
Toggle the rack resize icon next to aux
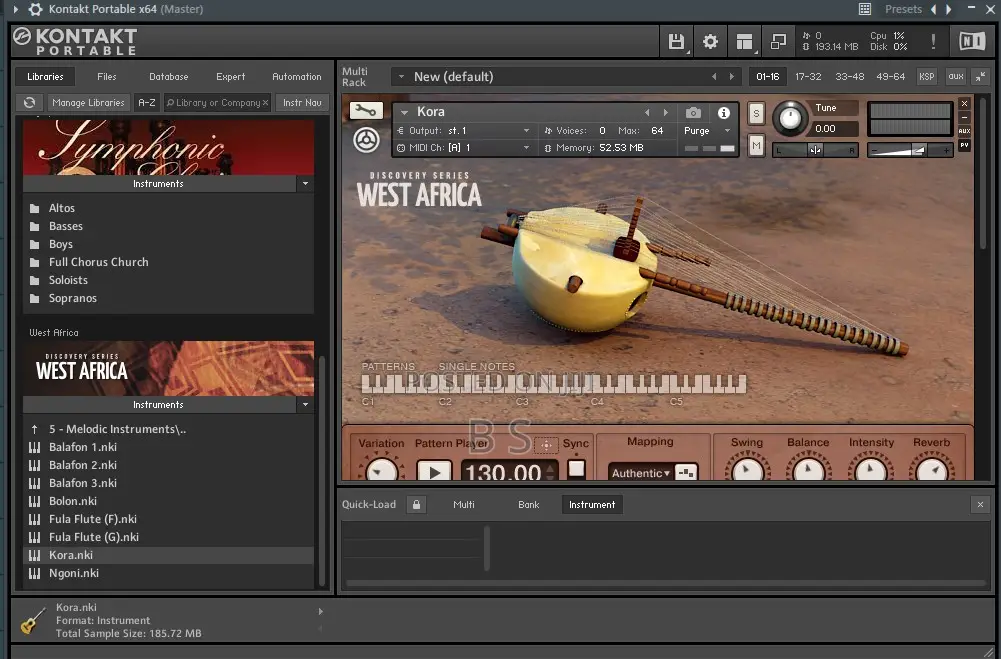pos(981,77)
